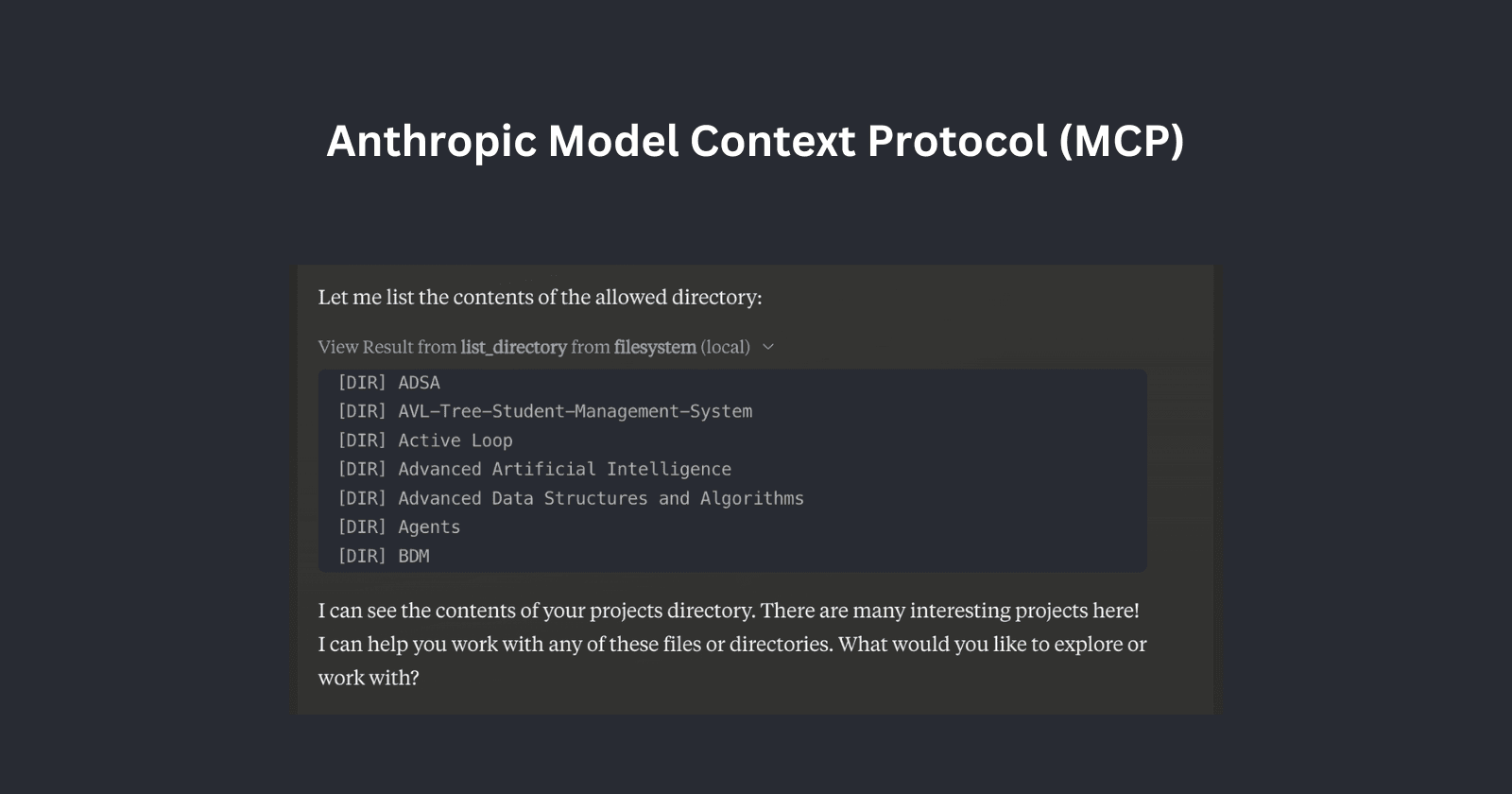The image size is (1512, 794).
Task: Select the filesystem server label
Action: 655,347
